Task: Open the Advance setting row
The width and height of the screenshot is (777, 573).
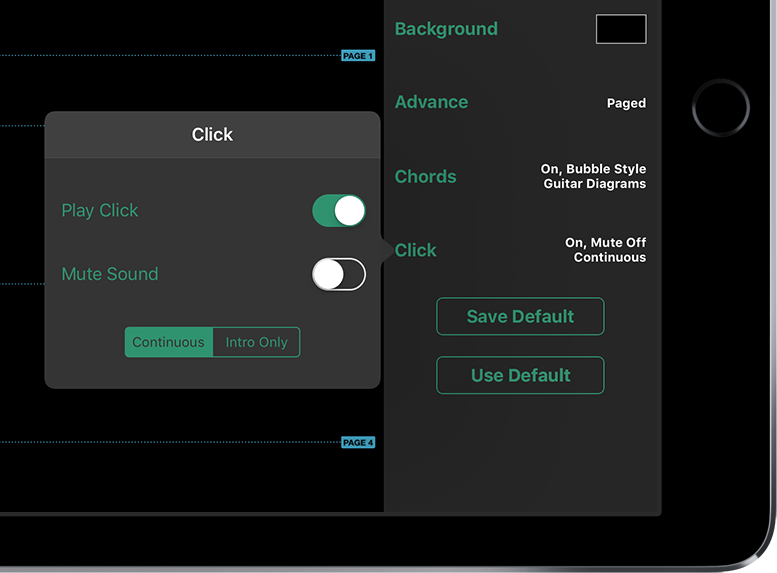Action: [521, 103]
